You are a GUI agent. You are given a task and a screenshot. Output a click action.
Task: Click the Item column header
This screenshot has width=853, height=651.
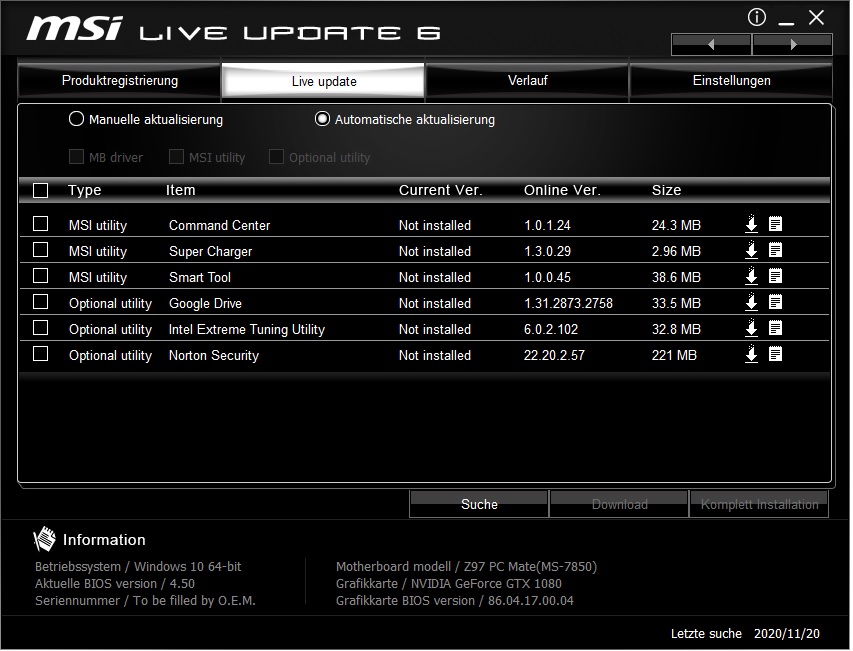click(181, 190)
